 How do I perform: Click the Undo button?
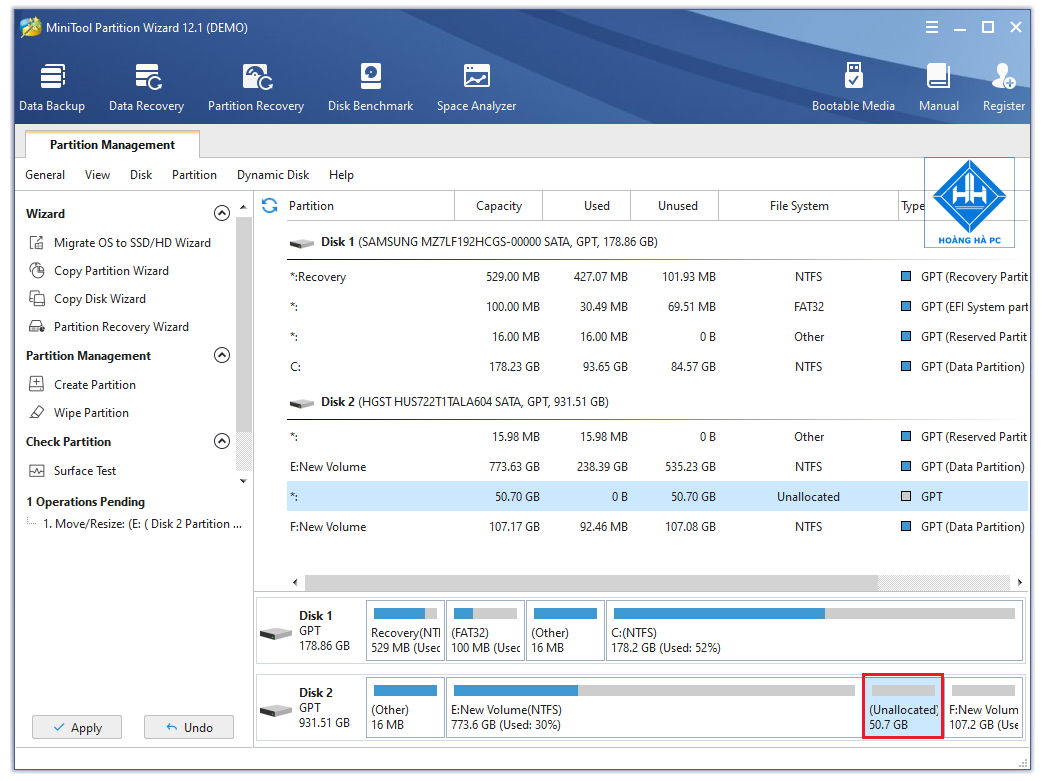[x=189, y=727]
